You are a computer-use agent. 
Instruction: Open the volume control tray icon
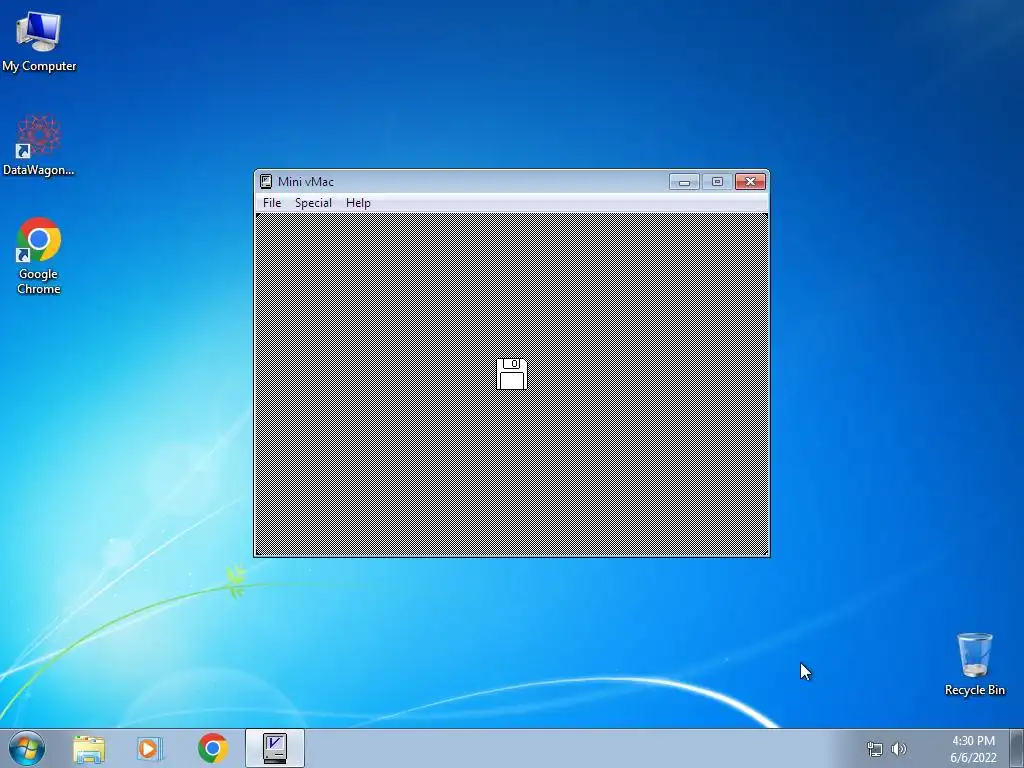point(899,749)
